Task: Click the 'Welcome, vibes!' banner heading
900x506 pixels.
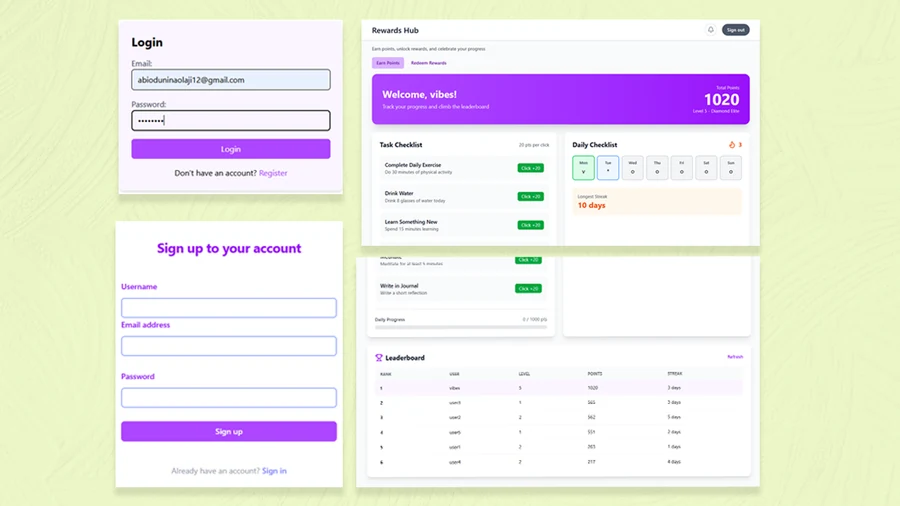Action: (420, 95)
